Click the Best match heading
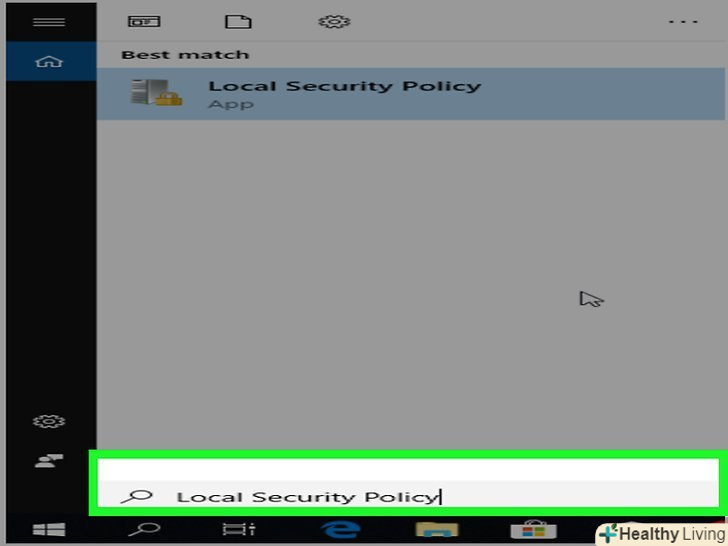This screenshot has width=728, height=546. [x=185, y=55]
